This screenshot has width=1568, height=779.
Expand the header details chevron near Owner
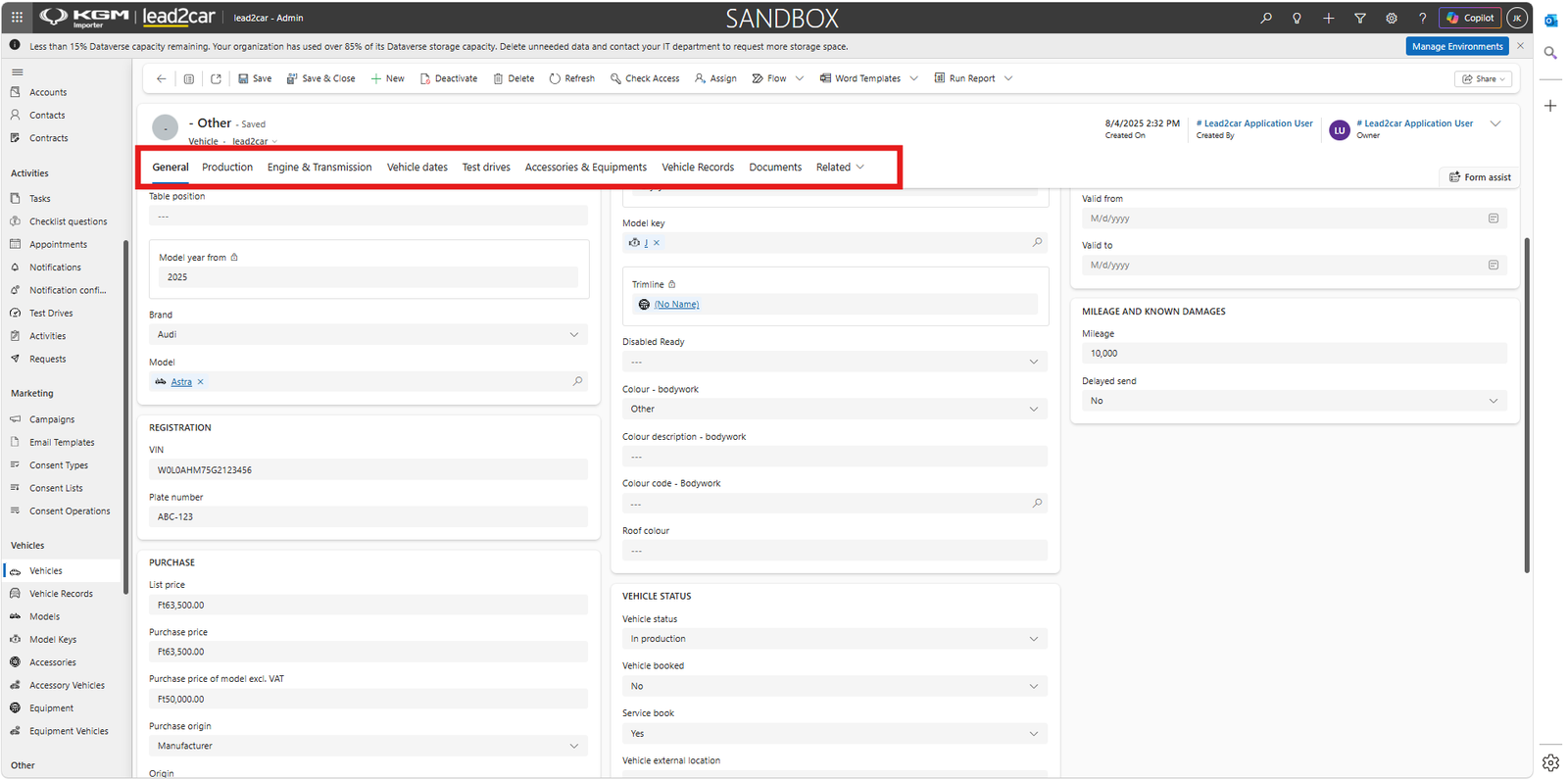[1495, 123]
